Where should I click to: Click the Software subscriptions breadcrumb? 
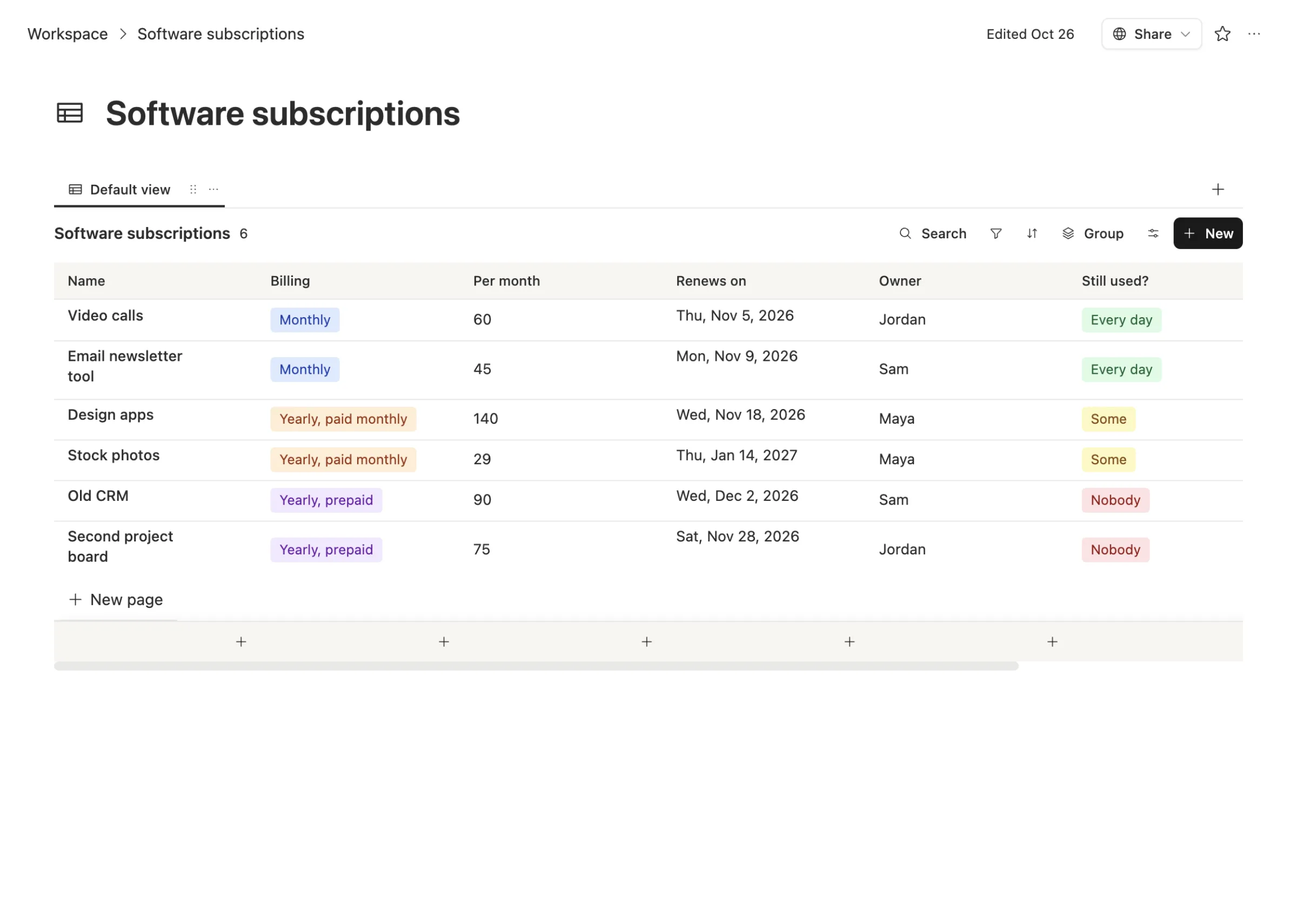(220, 34)
